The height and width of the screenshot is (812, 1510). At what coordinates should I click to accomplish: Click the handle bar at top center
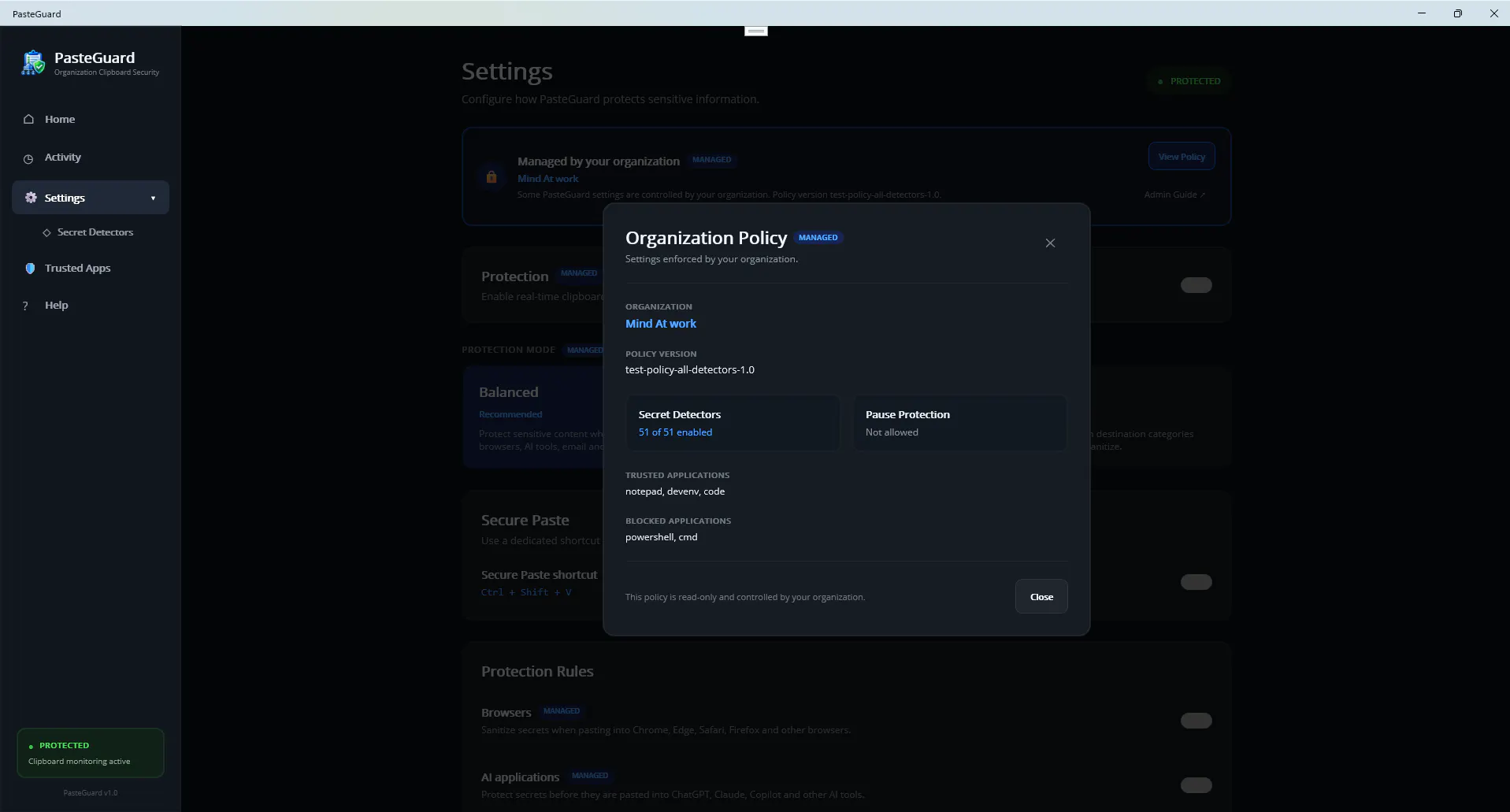[x=756, y=31]
